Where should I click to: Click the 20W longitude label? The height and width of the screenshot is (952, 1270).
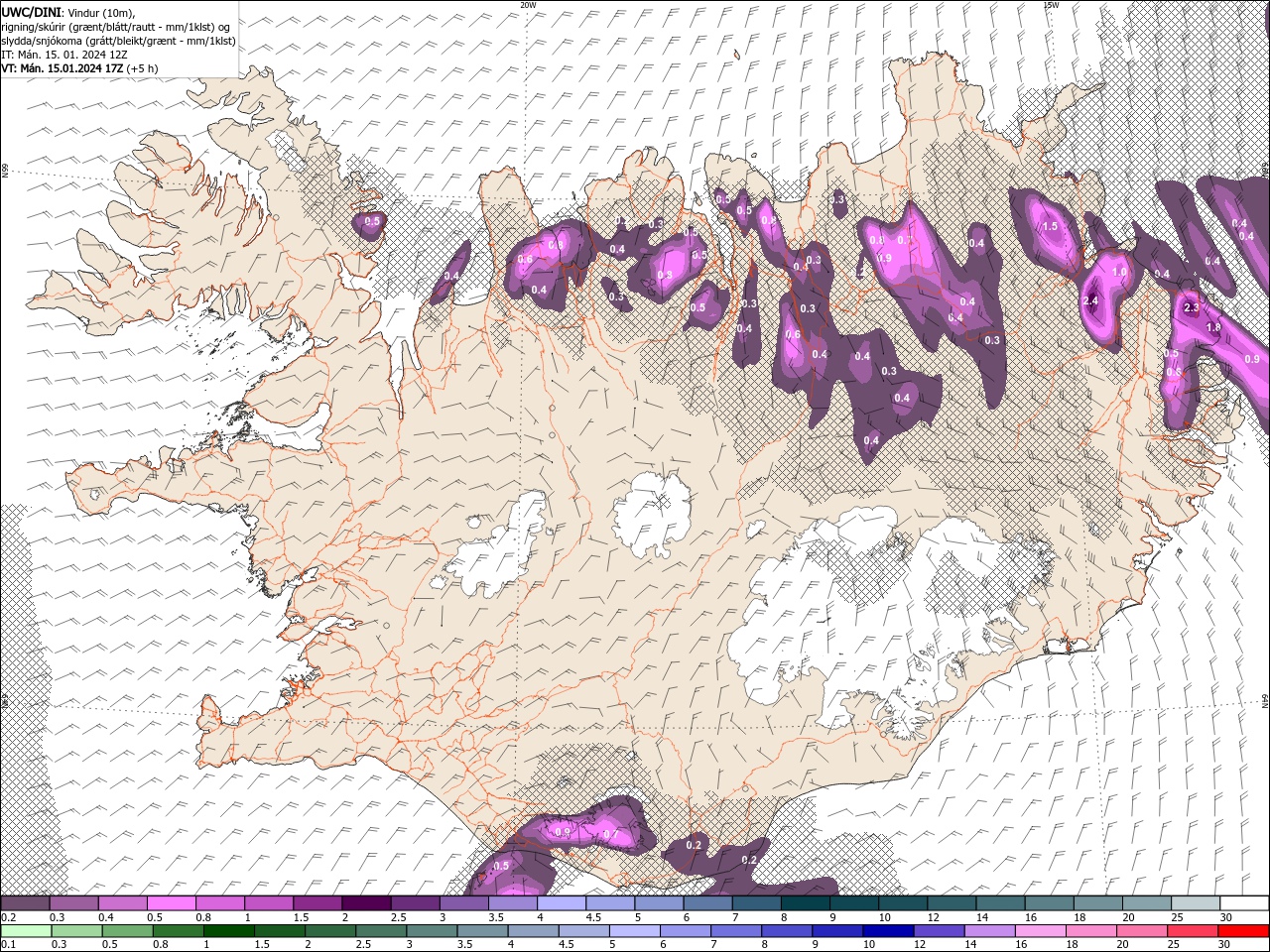(528, 5)
